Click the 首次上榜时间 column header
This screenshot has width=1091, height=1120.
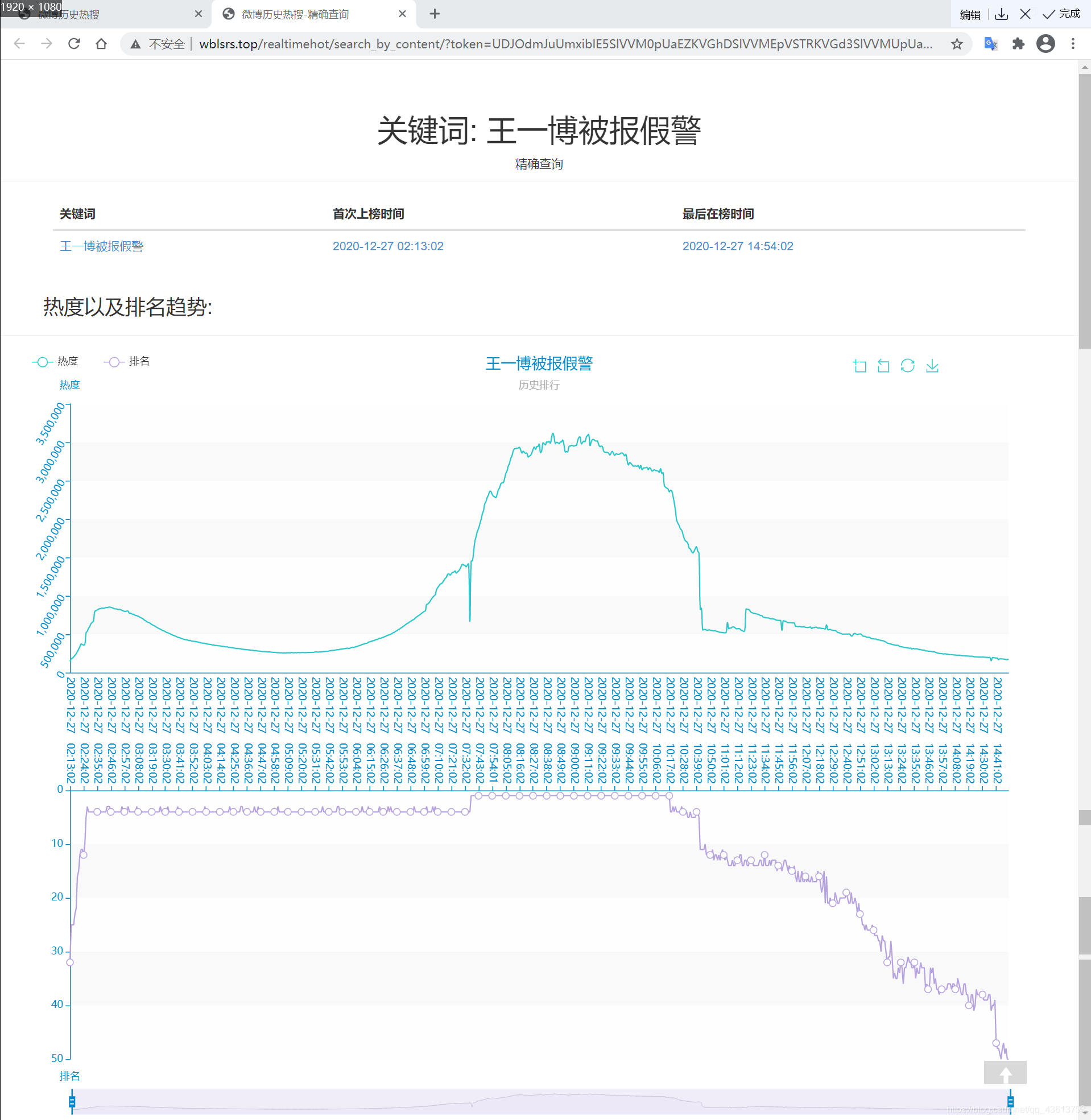click(369, 214)
